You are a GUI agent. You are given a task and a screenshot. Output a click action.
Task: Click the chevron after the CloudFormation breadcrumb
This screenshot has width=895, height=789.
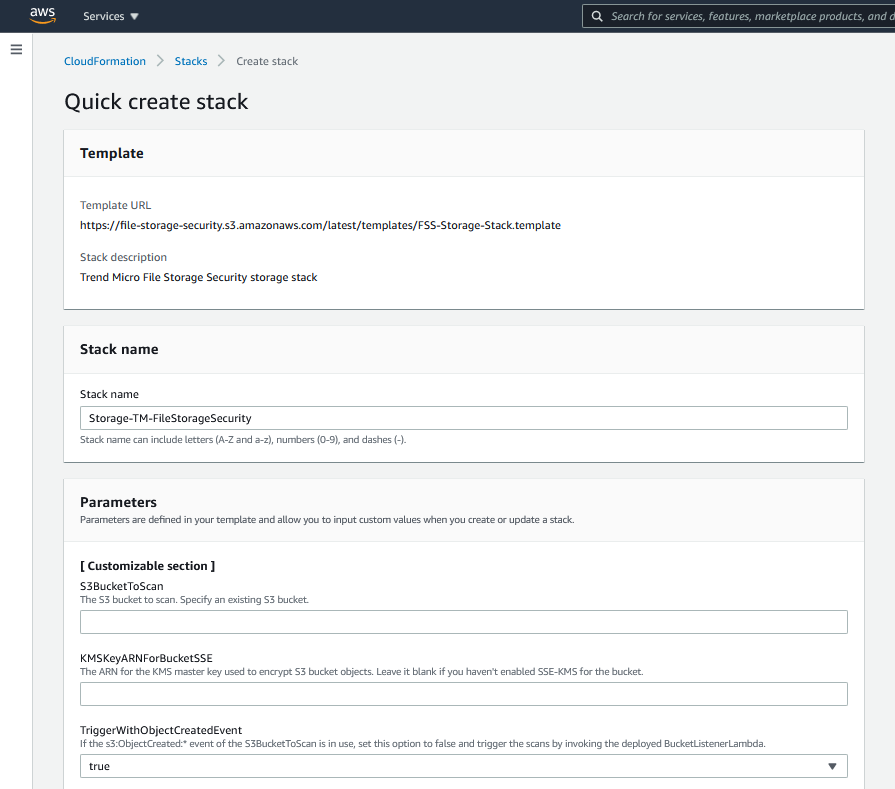160,61
